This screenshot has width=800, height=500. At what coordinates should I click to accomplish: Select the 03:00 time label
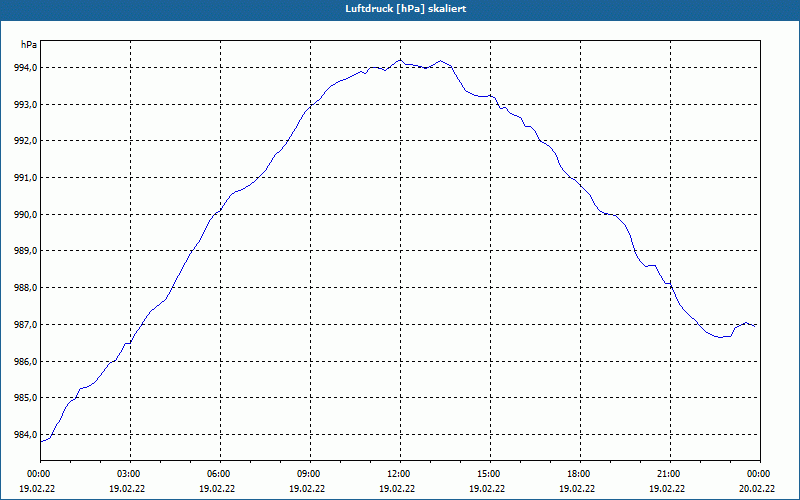pyautogui.click(x=131, y=474)
